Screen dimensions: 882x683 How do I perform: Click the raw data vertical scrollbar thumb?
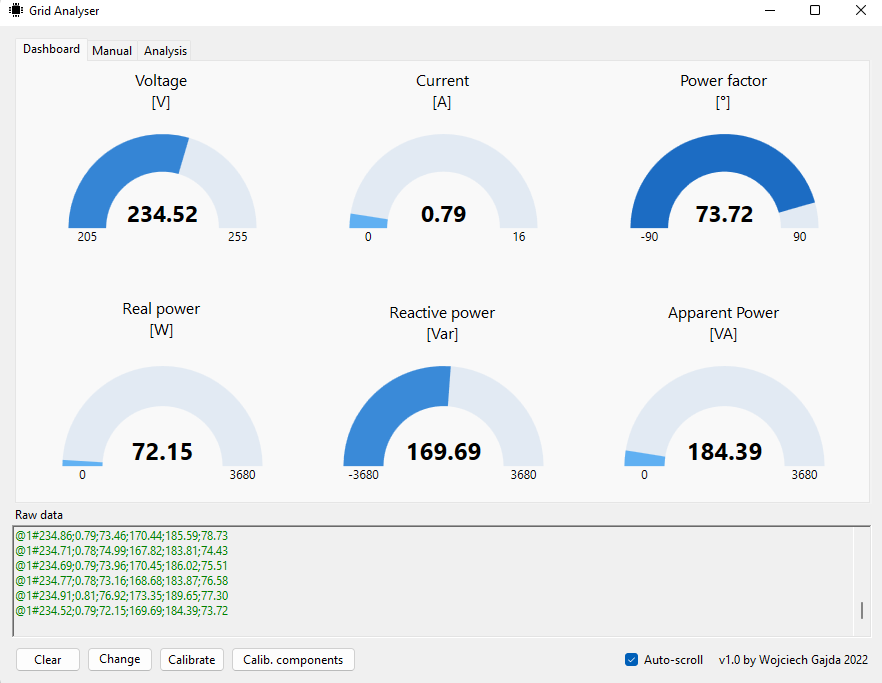click(x=862, y=610)
